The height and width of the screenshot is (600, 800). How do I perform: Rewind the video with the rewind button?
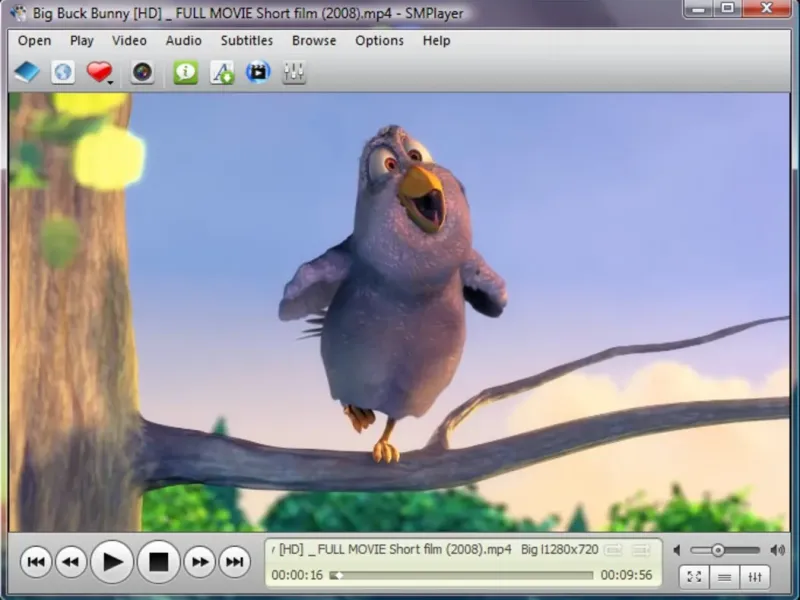pos(71,562)
